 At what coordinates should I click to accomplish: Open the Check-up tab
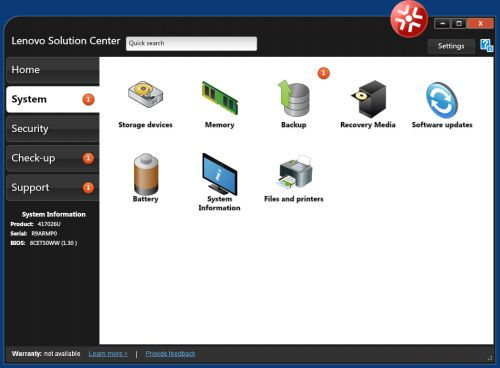pyautogui.click(x=53, y=158)
